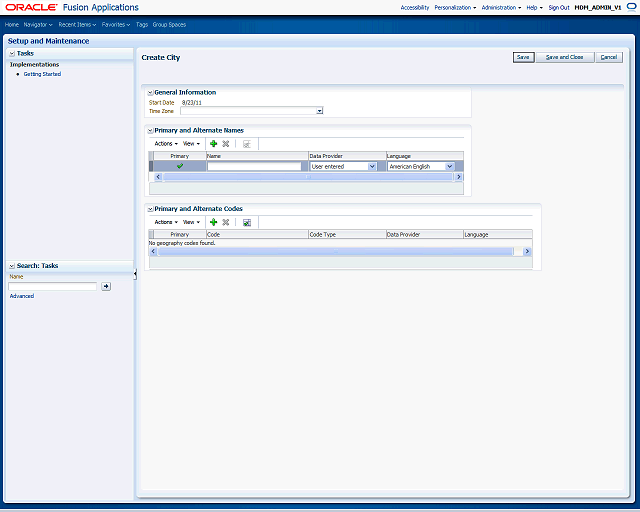Collapse the left pane with splitter arrow

point(135,274)
